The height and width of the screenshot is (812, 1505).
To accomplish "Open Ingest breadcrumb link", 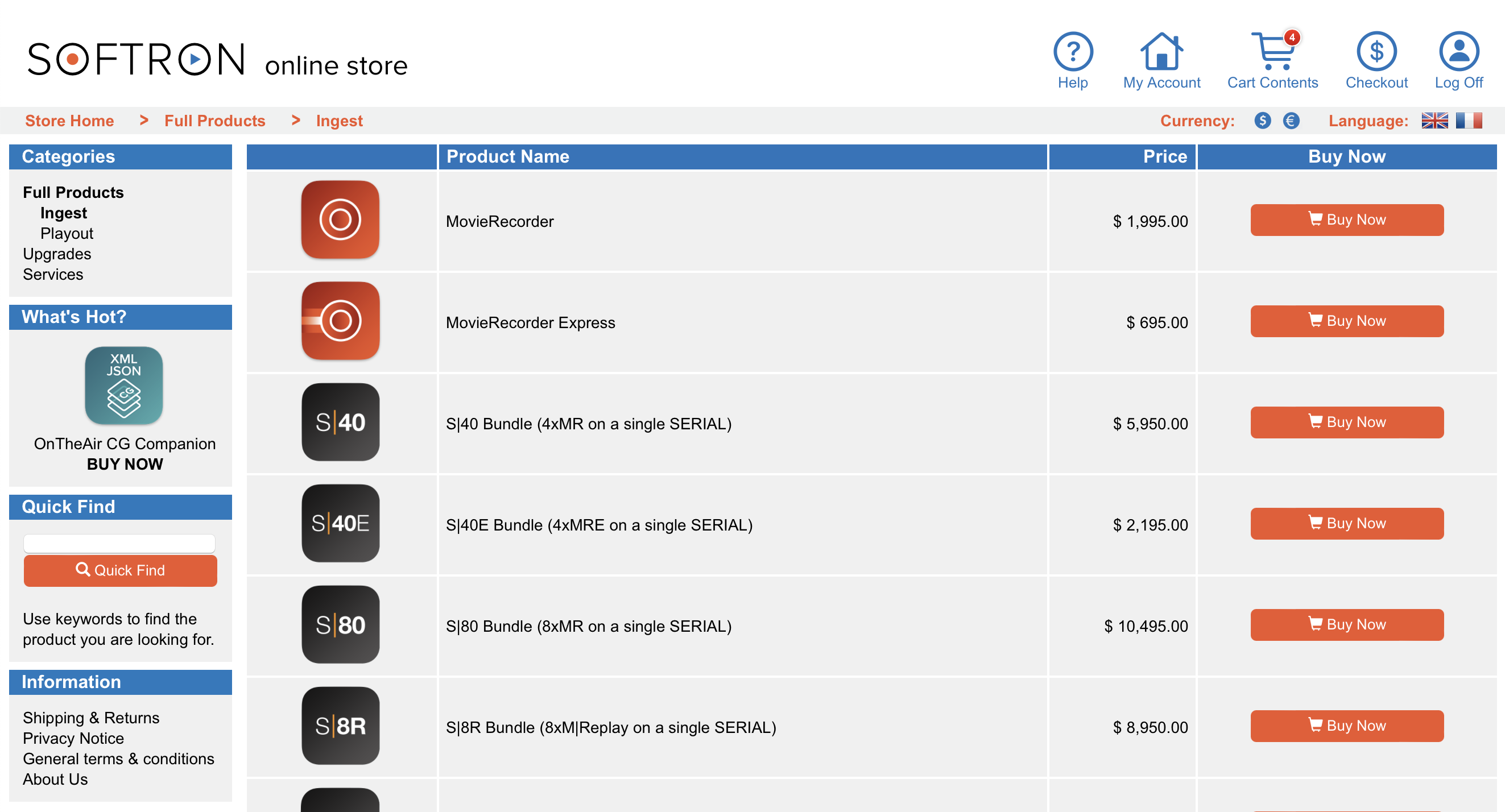I will (340, 121).
